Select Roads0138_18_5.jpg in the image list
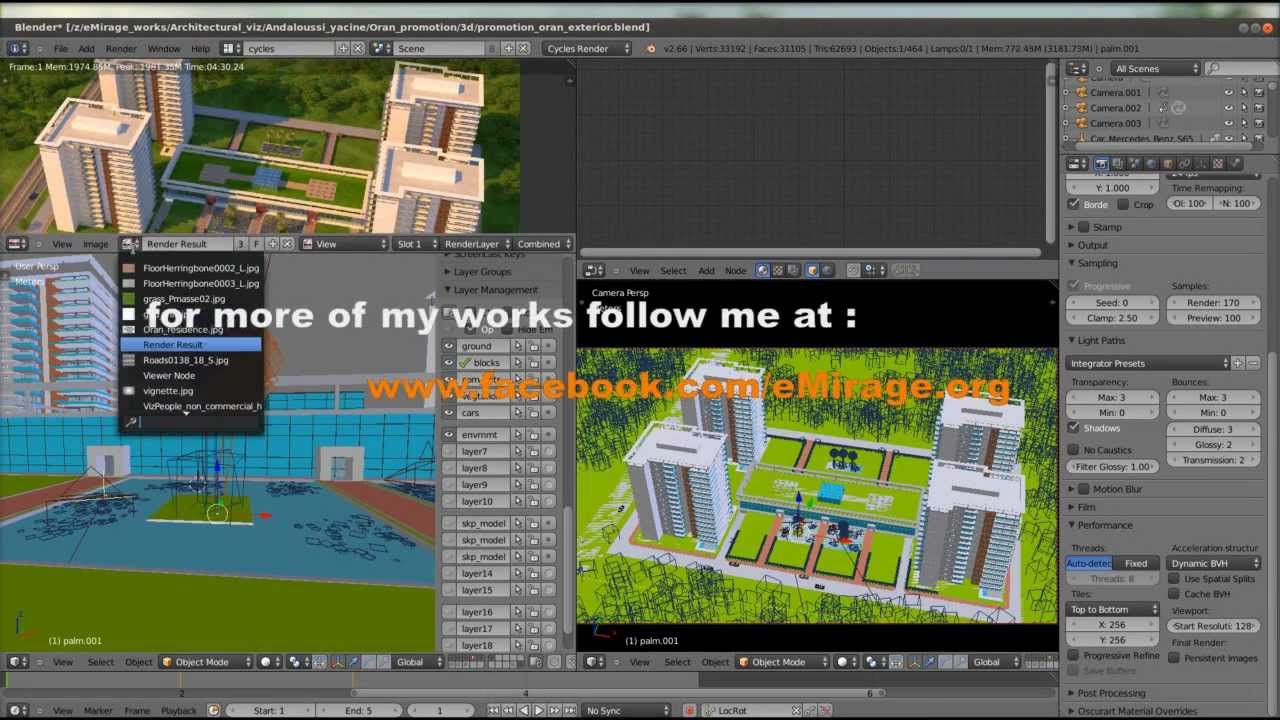Screen dimensions: 1280x720 (x=190, y=360)
